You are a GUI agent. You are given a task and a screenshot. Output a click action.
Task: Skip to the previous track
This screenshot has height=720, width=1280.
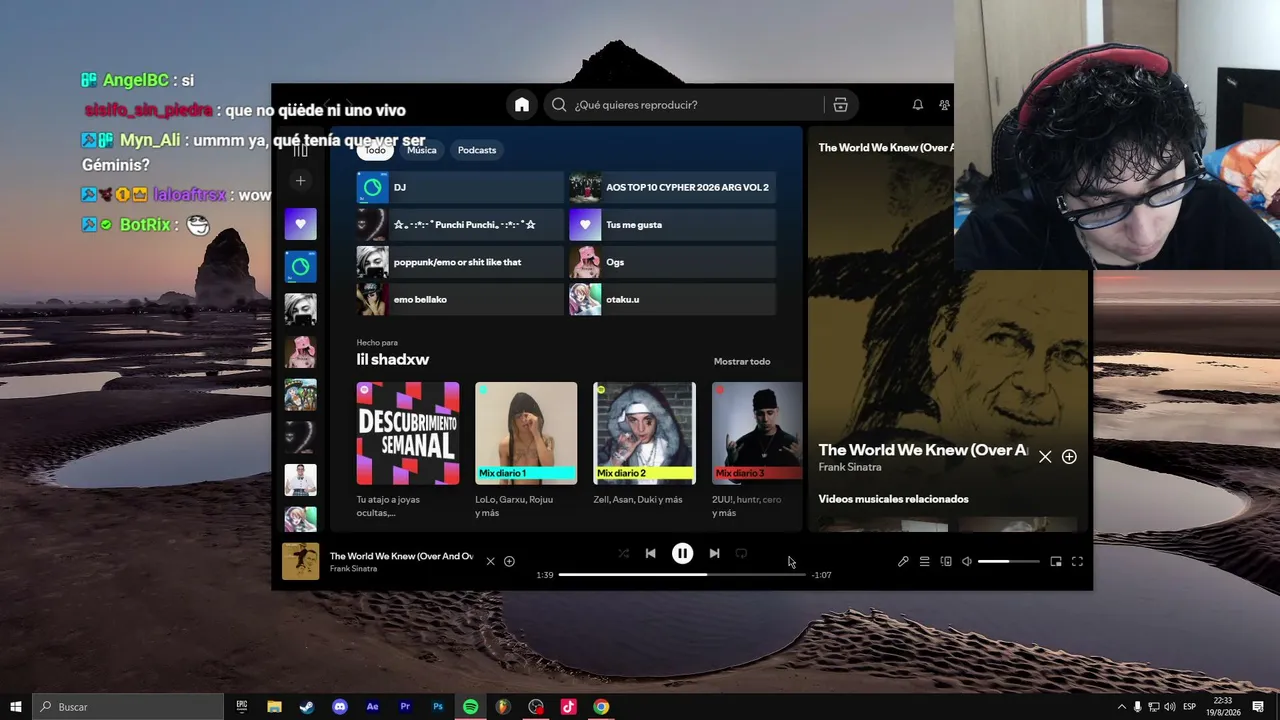pyautogui.click(x=650, y=553)
